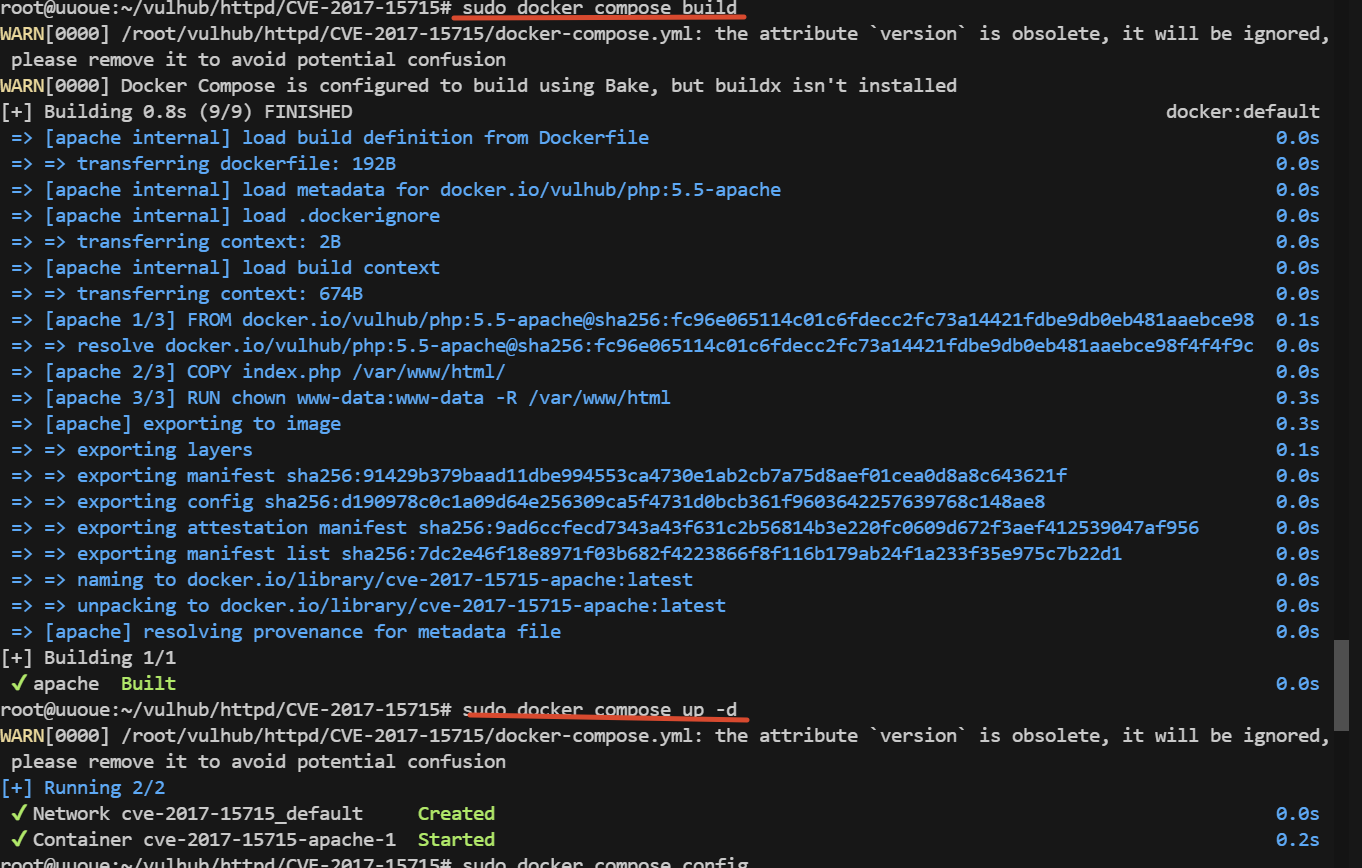Image resolution: width=1362 pixels, height=868 pixels.
Task: Click the '[apache 1/3] FROM' build step line
Action: (632, 320)
